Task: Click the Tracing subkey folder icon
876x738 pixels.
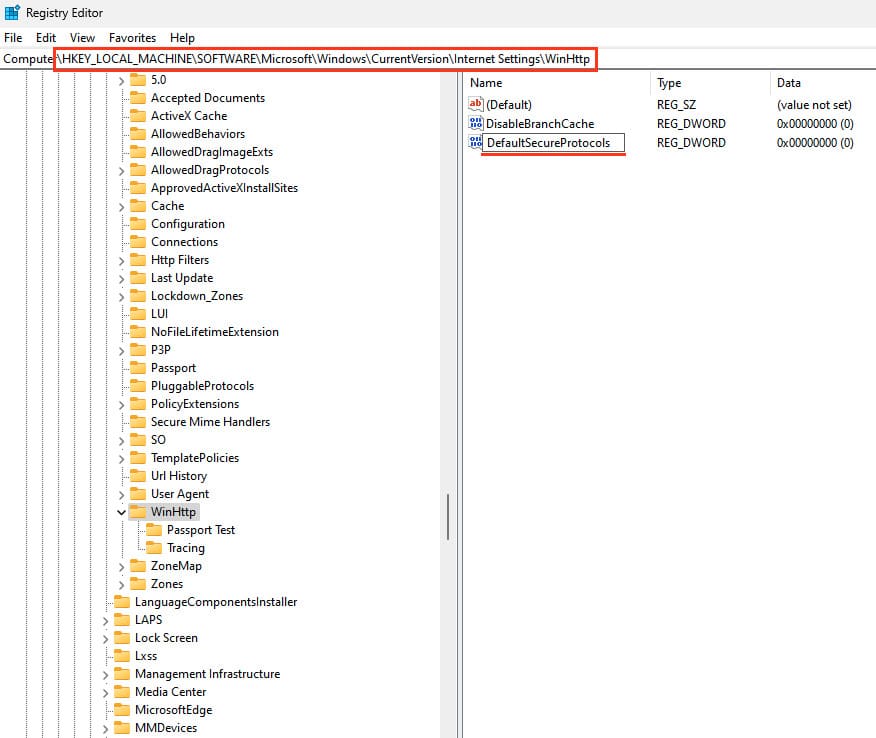Action: (x=153, y=548)
